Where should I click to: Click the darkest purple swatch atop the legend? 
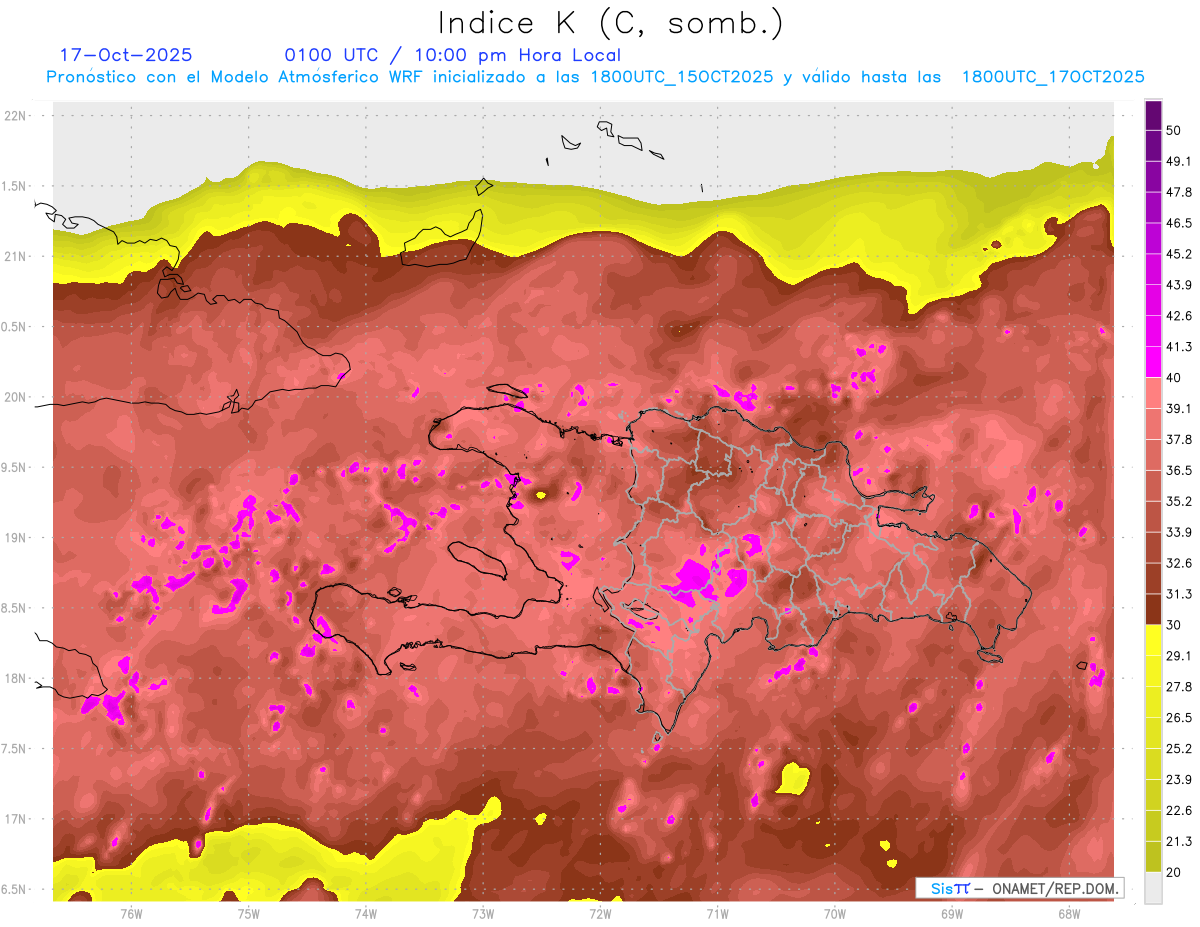pyautogui.click(x=1153, y=115)
